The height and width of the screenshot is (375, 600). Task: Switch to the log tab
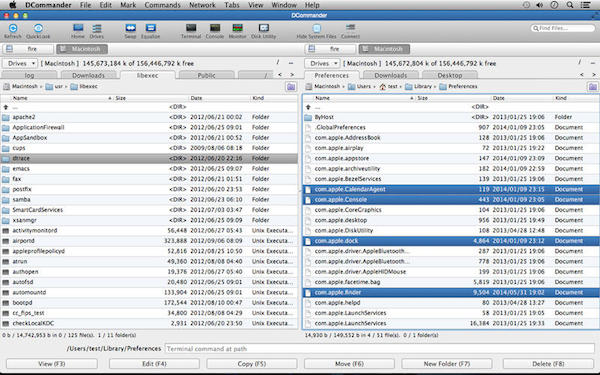(x=29, y=75)
